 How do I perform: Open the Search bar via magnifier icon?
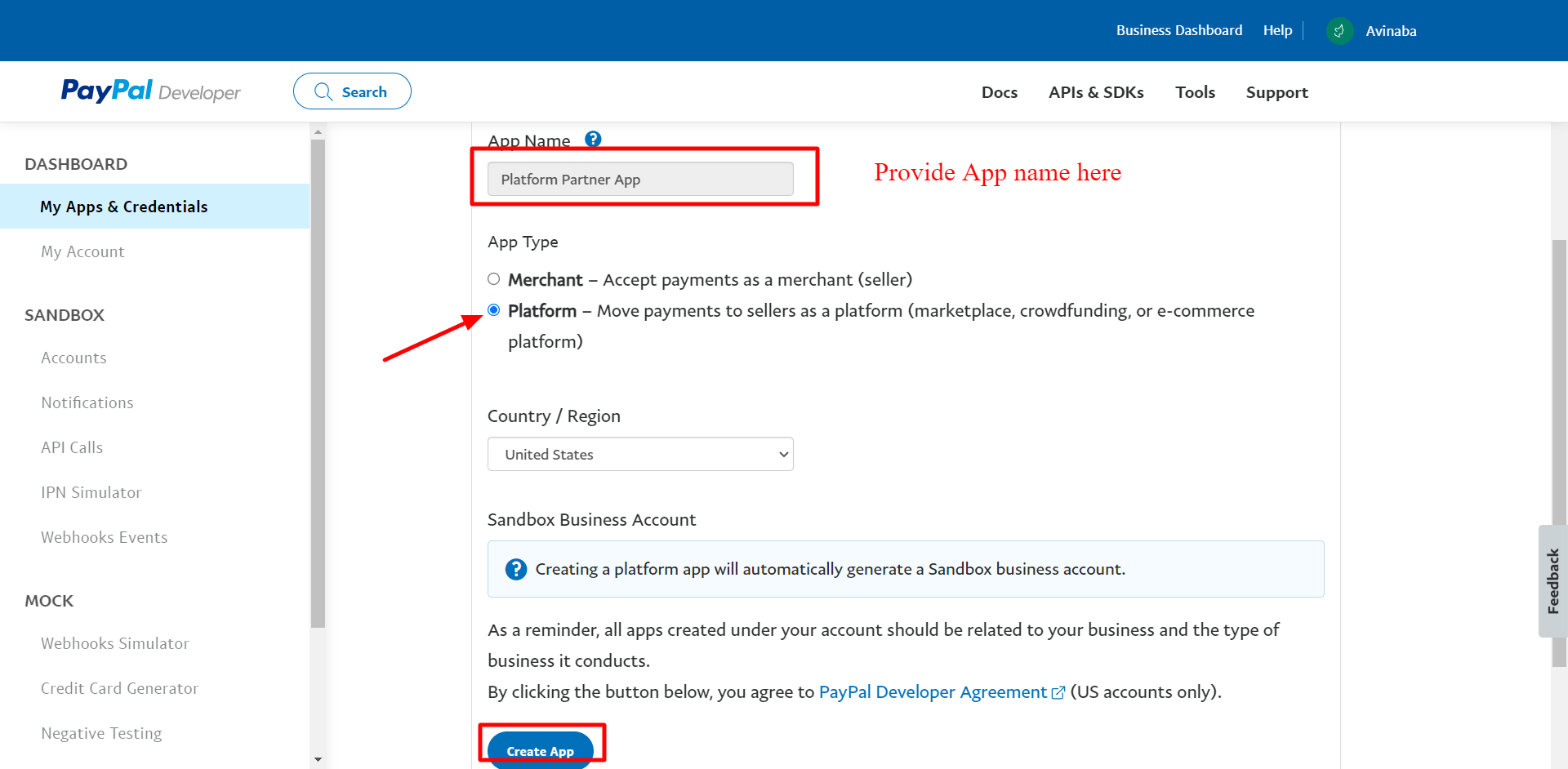(323, 91)
